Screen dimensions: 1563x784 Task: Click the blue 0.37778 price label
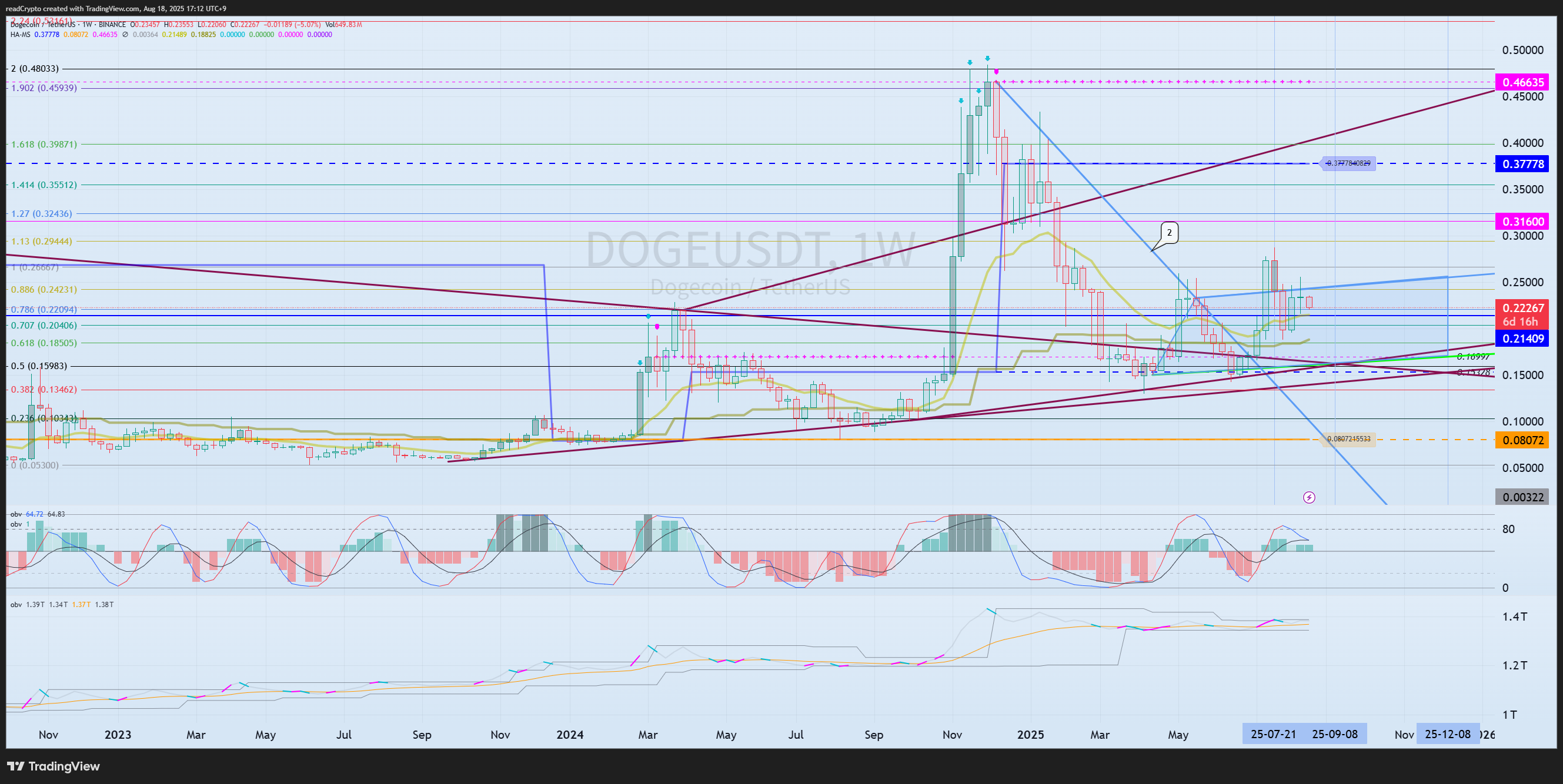tap(1523, 164)
